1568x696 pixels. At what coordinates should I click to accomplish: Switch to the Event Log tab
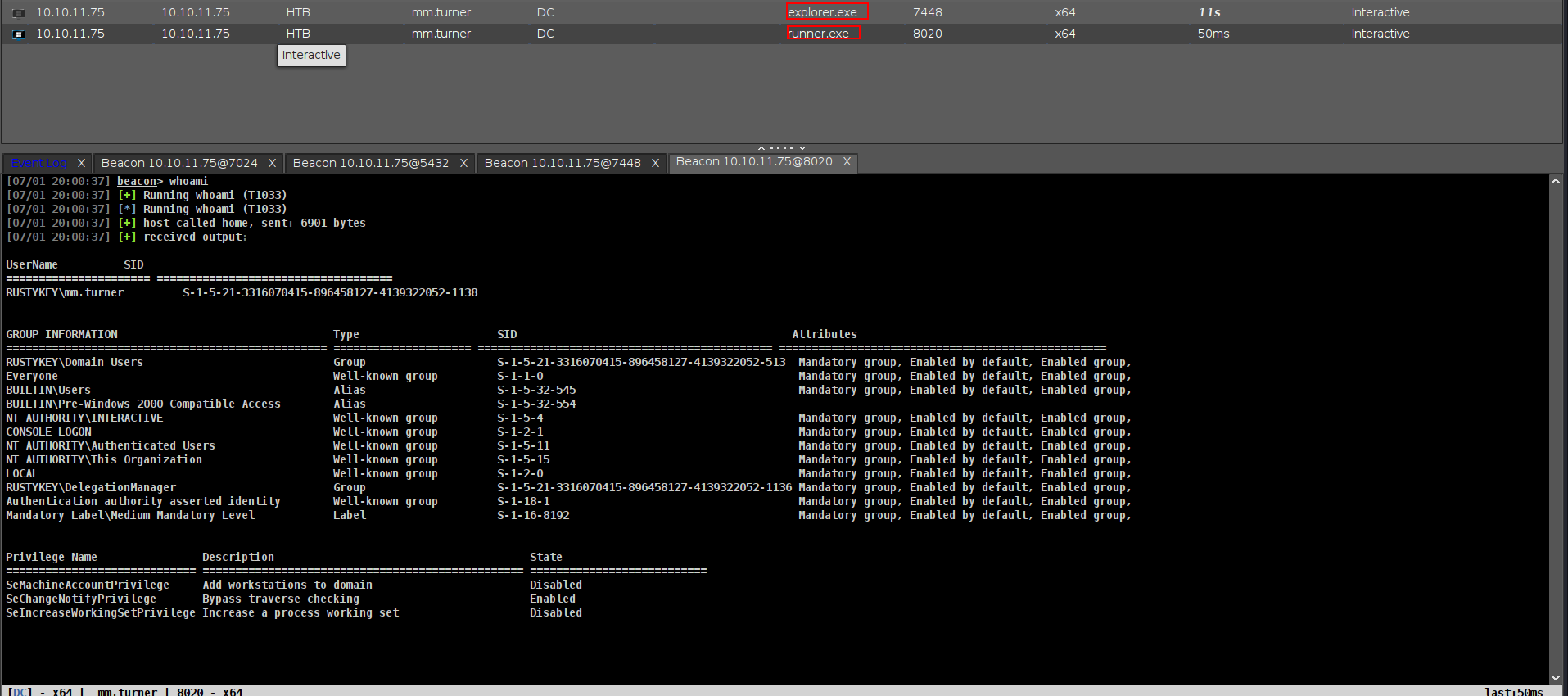point(38,163)
